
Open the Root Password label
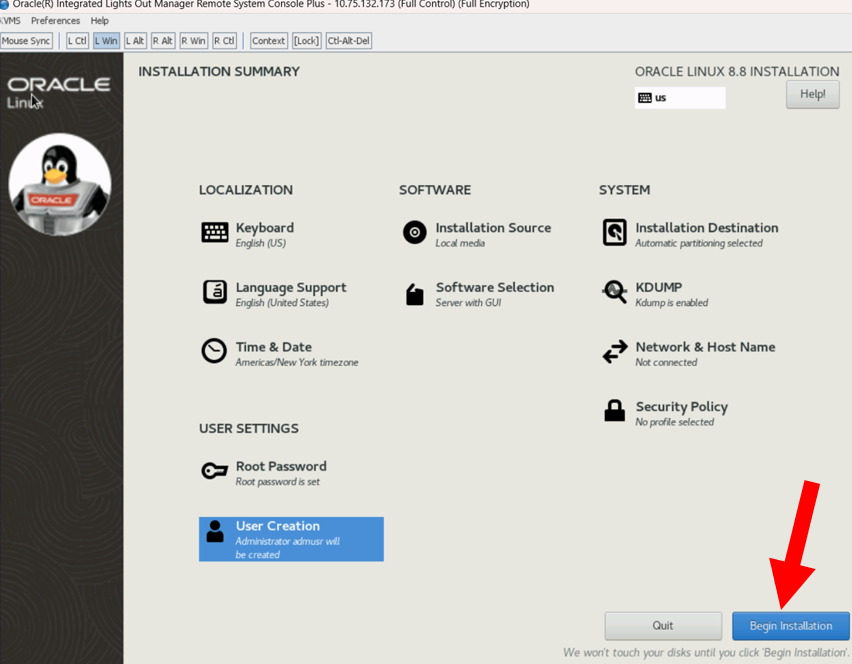click(x=281, y=466)
